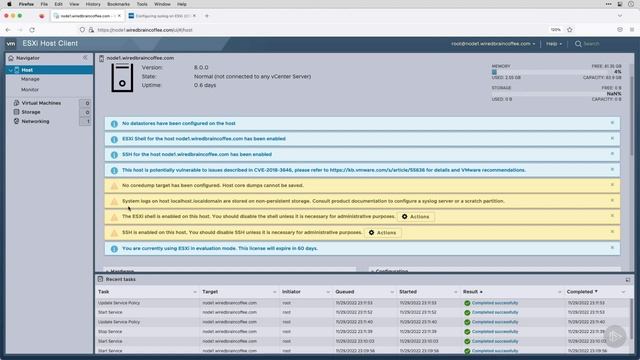
Task: Click the host server icon beside Version
Action: (x=122, y=78)
